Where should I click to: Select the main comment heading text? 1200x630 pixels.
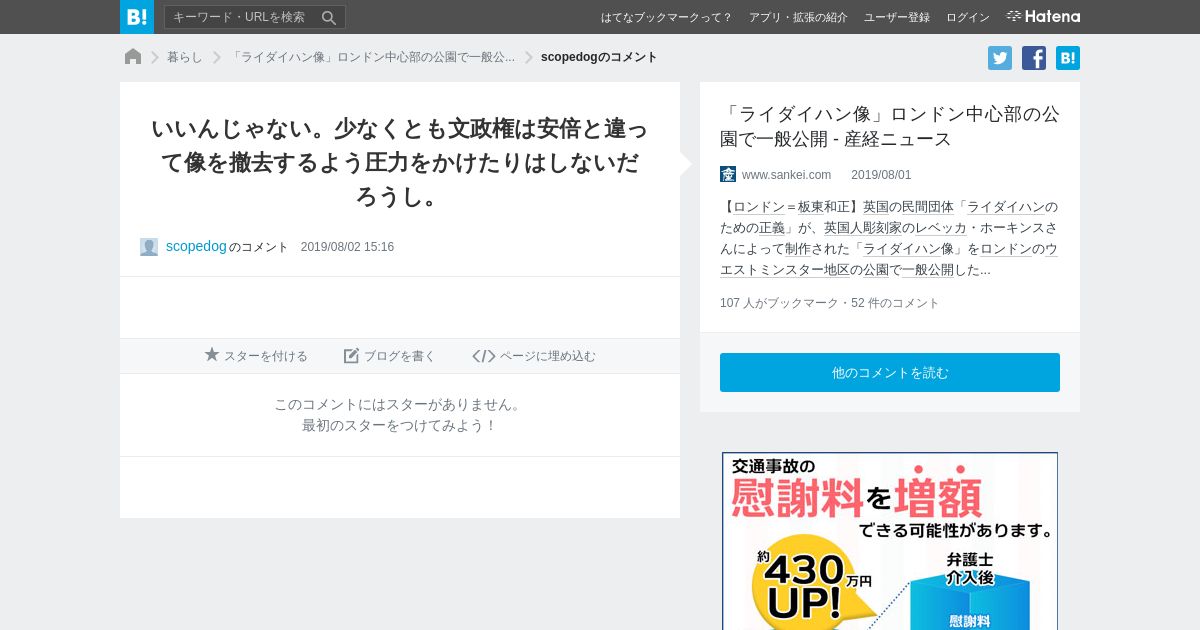399,162
